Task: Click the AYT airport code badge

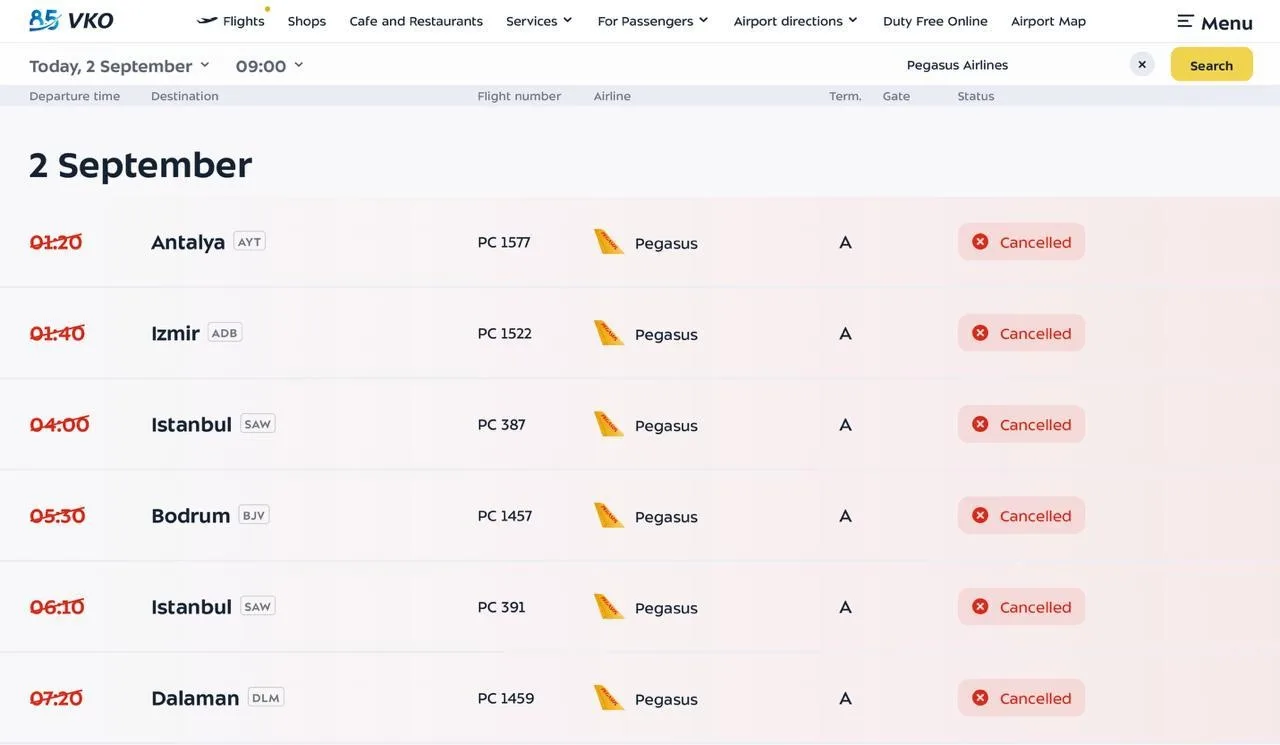Action: tap(249, 241)
